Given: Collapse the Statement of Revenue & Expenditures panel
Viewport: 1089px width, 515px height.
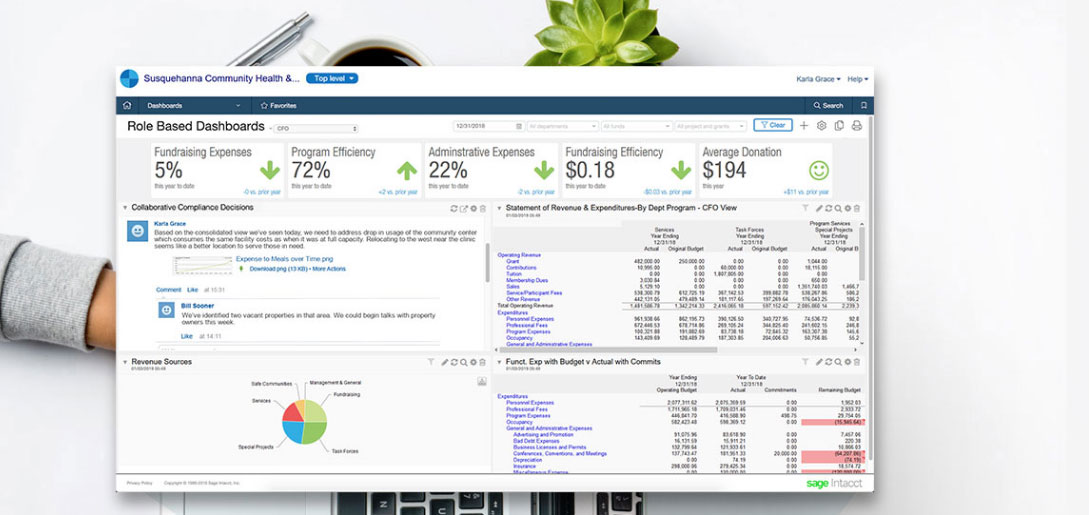Looking at the screenshot, I should 499,208.
